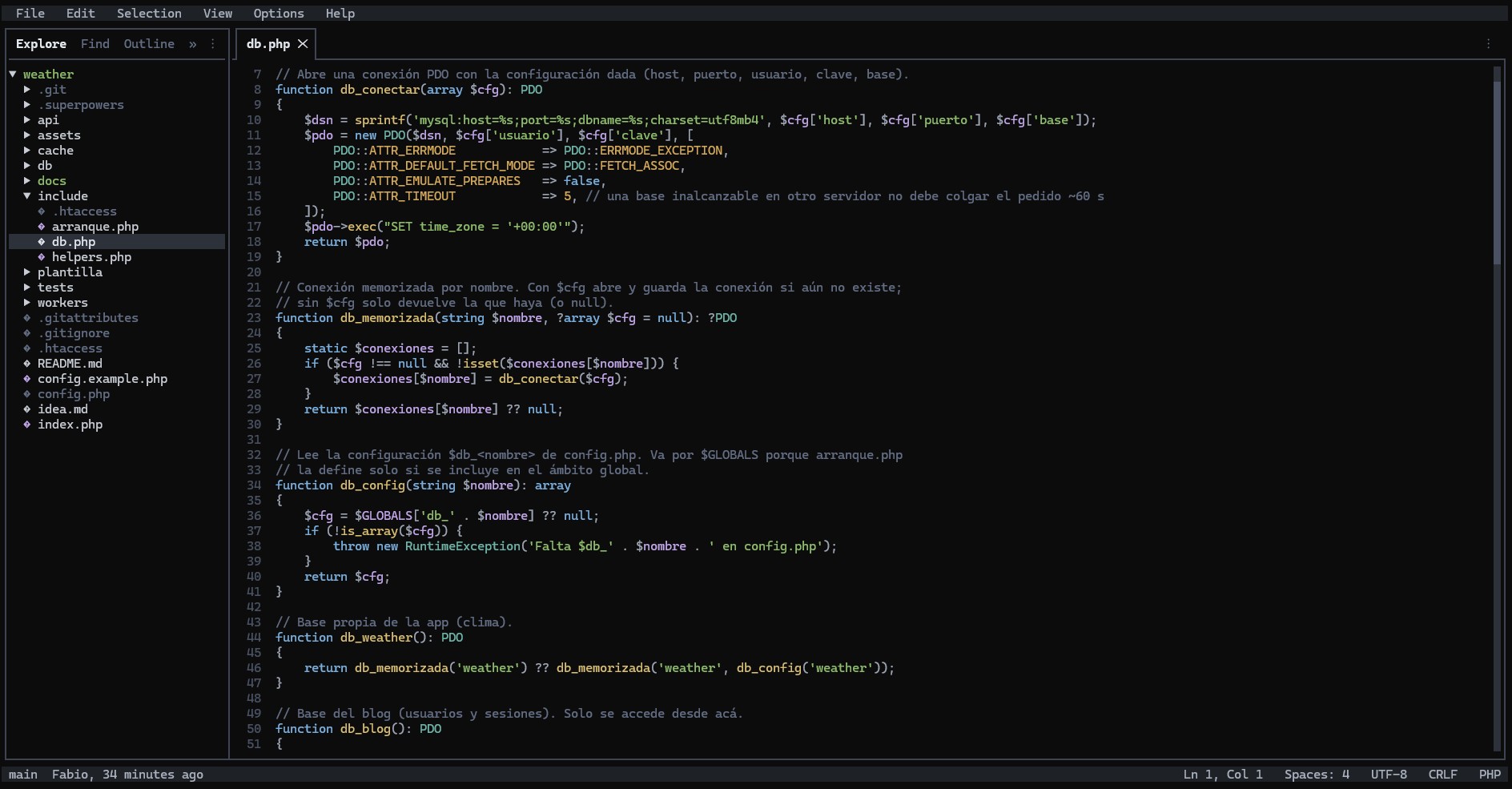Change line endings via CRLF
The width and height of the screenshot is (1512, 789).
coord(1442,775)
